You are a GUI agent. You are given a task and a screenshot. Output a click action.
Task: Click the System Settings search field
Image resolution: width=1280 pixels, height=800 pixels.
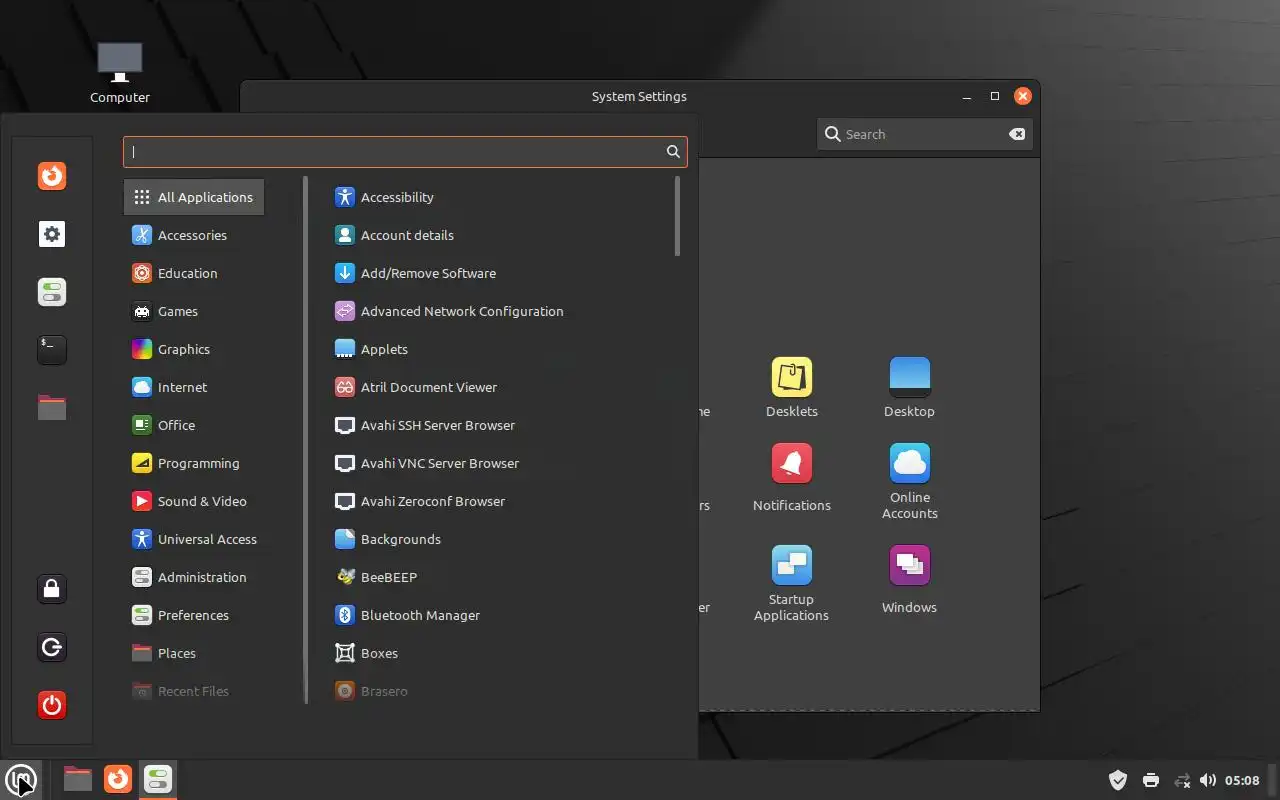coord(925,134)
